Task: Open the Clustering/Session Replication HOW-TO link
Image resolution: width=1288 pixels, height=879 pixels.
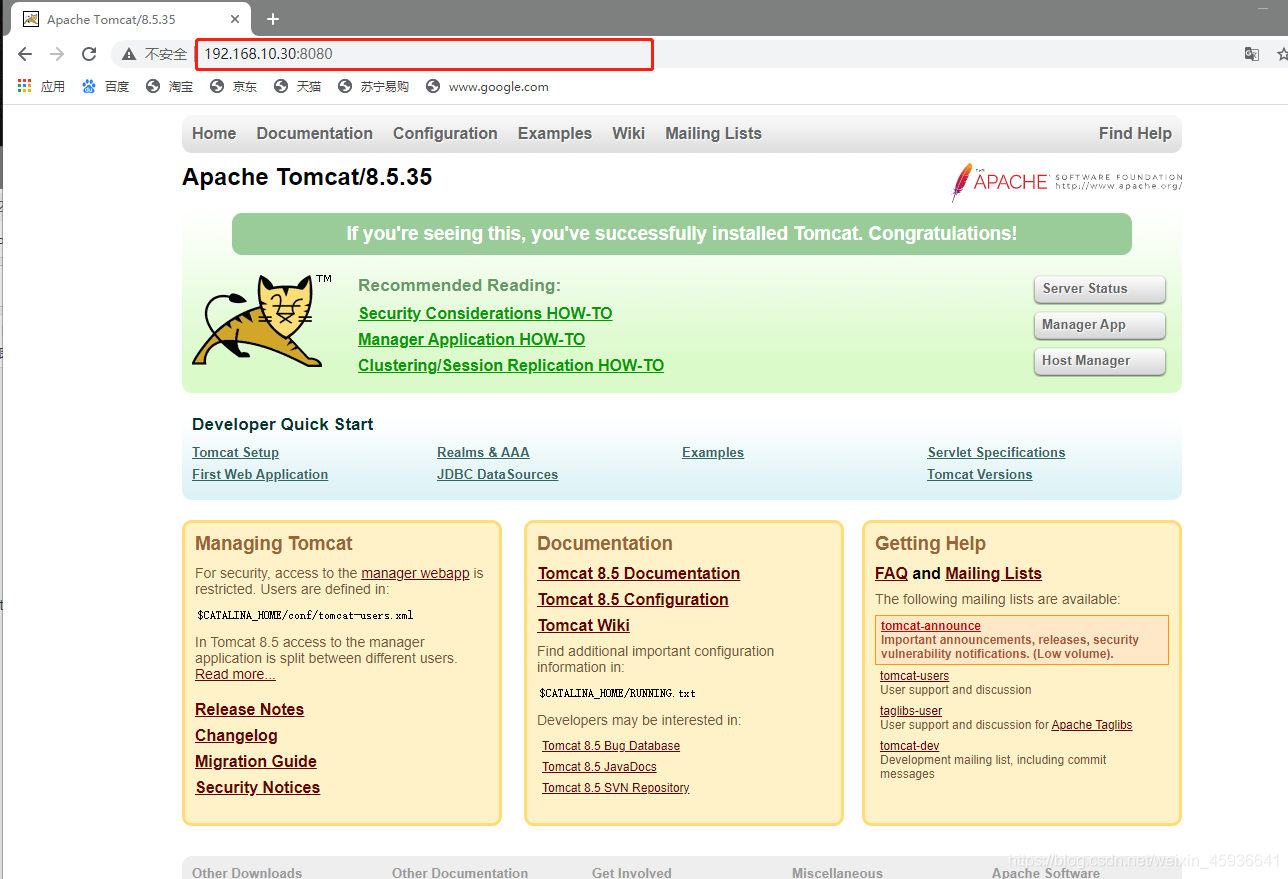Action: (x=511, y=365)
